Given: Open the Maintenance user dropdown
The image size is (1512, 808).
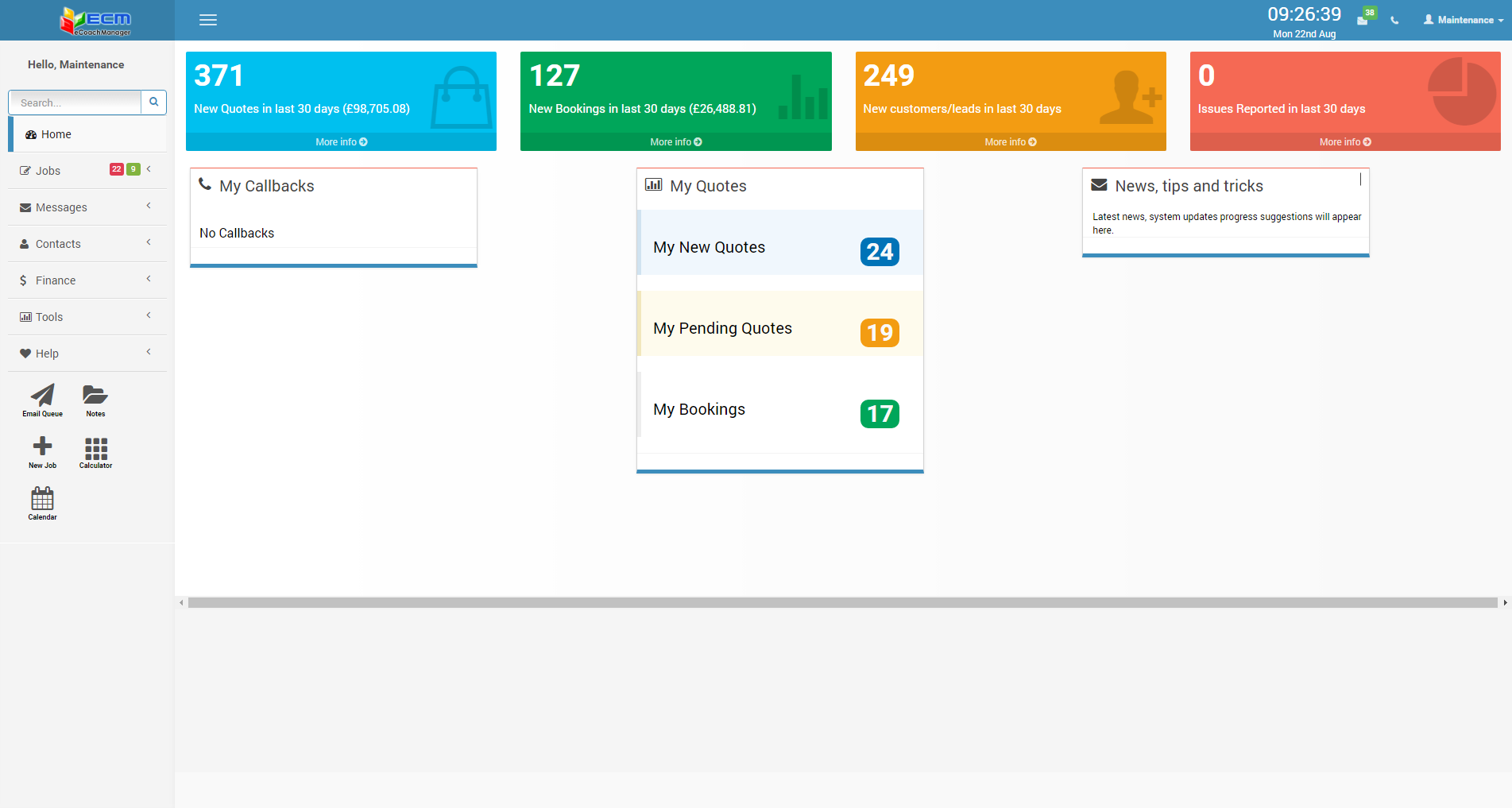Looking at the screenshot, I should click(x=1464, y=20).
